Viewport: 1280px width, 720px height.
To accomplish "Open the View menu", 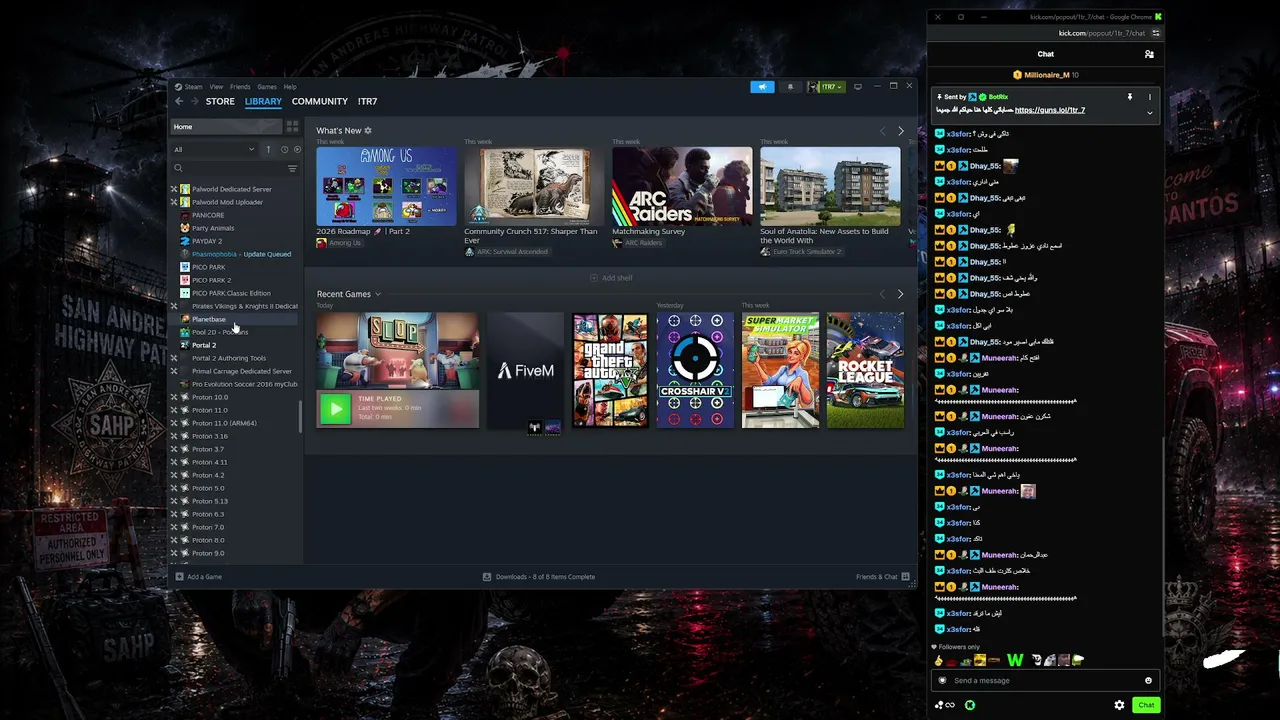I will coord(216,87).
